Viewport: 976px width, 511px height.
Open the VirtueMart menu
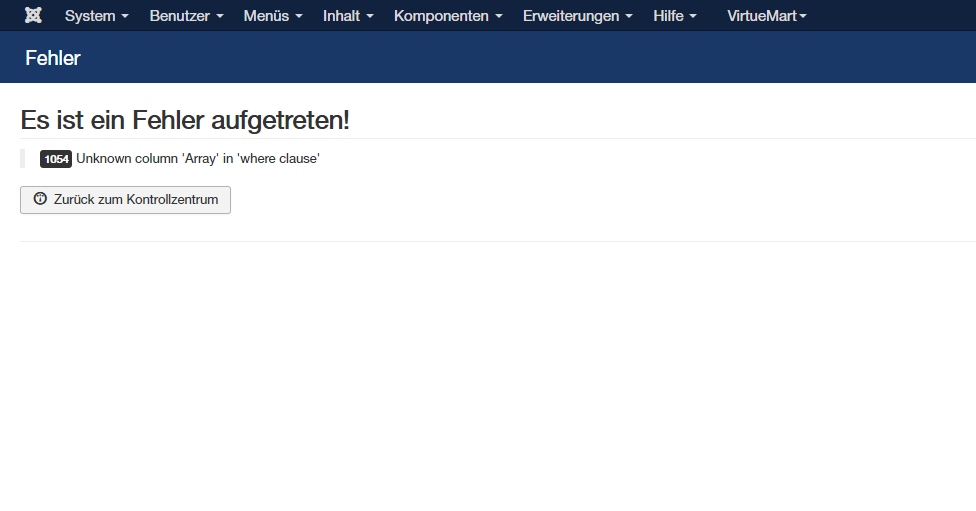coord(766,16)
